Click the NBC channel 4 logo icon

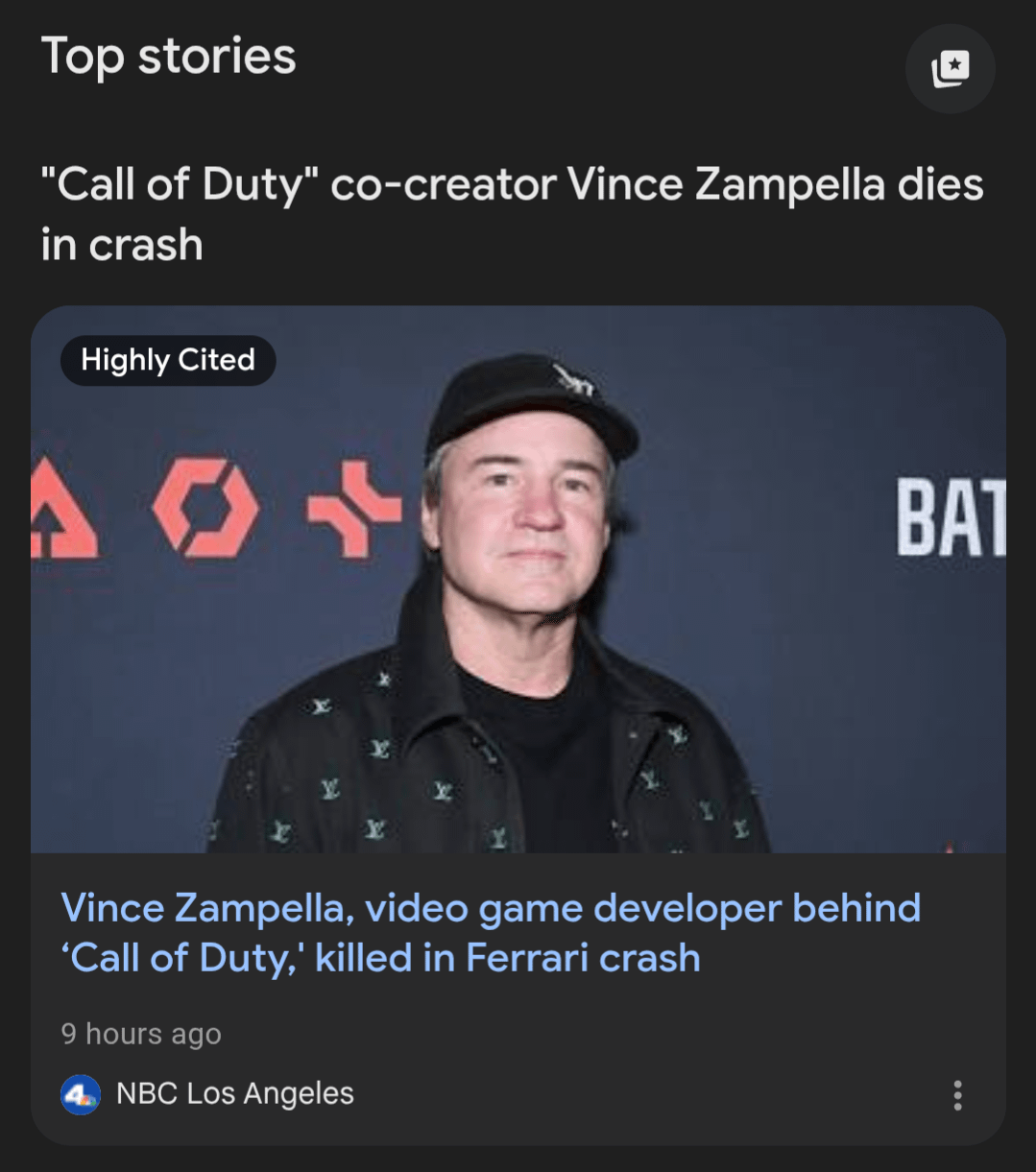click(81, 1094)
